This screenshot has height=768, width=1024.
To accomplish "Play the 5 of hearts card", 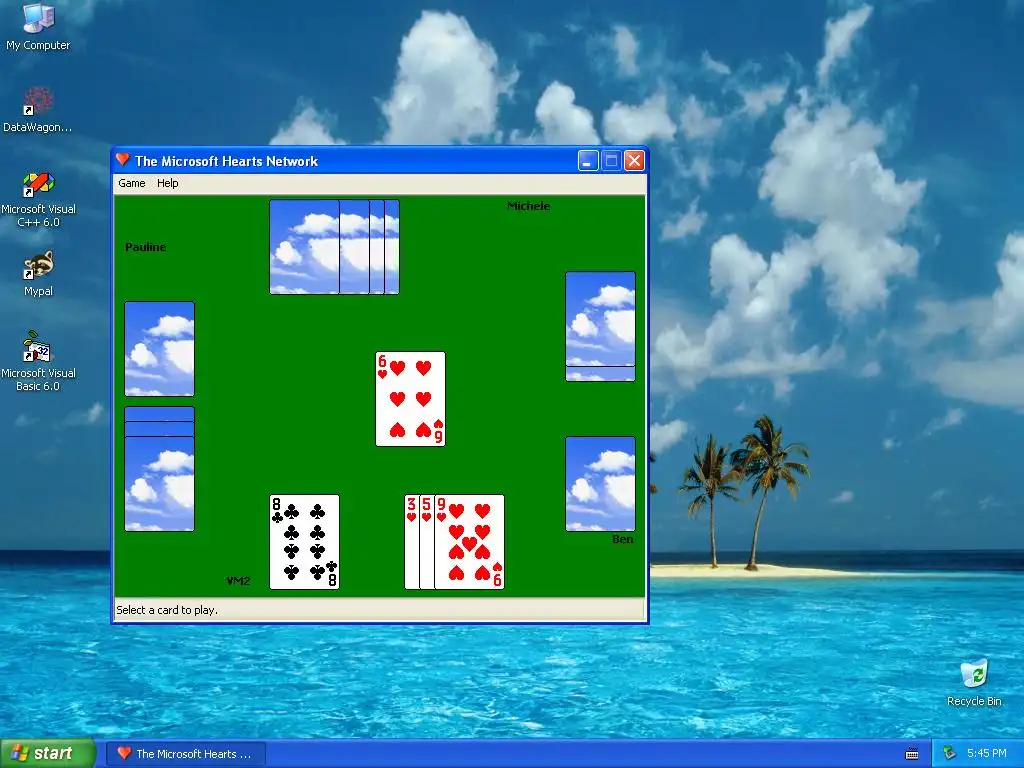I will [x=426, y=542].
